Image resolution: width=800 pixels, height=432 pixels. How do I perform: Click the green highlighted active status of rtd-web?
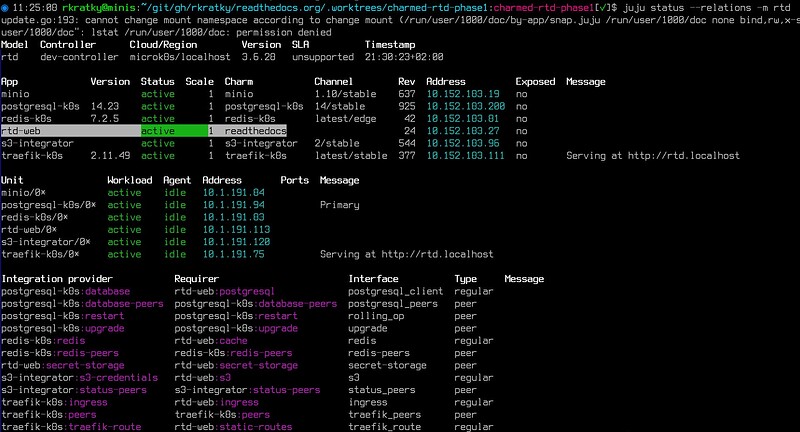point(158,131)
